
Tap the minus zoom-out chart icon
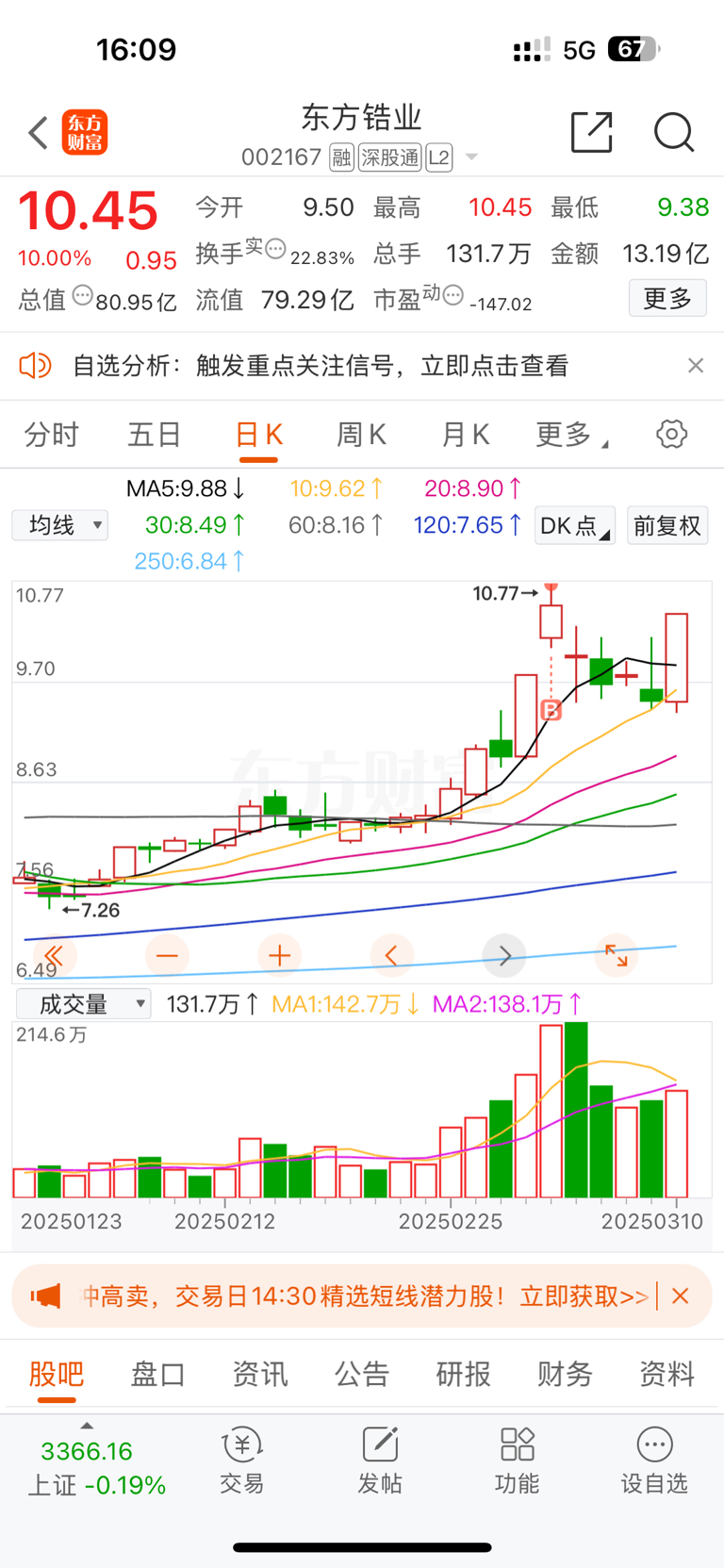167,956
